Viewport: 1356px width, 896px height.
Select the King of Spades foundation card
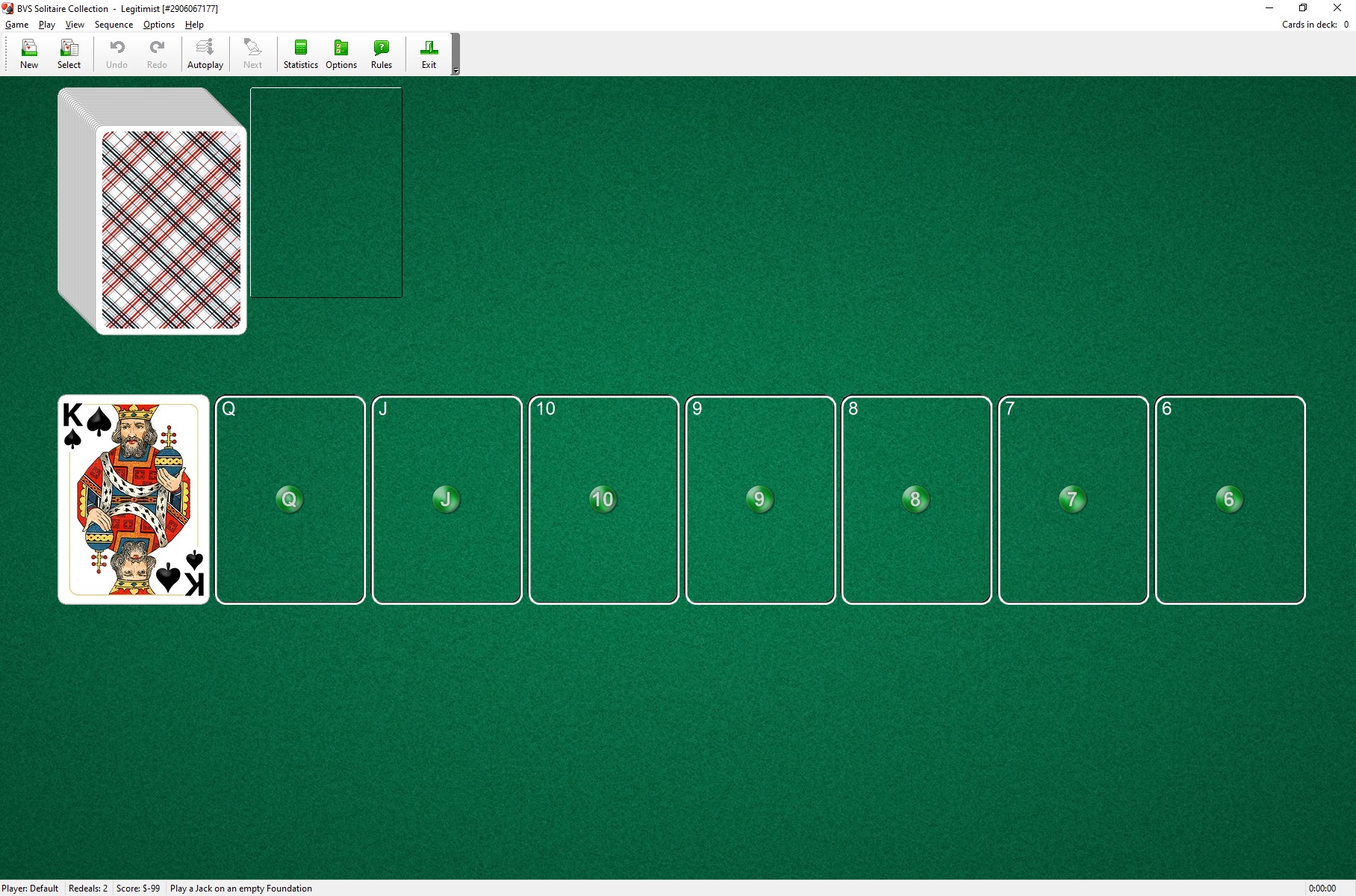(134, 500)
